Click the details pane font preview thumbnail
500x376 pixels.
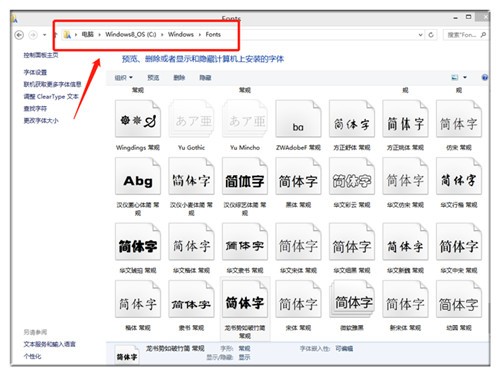point(127,355)
